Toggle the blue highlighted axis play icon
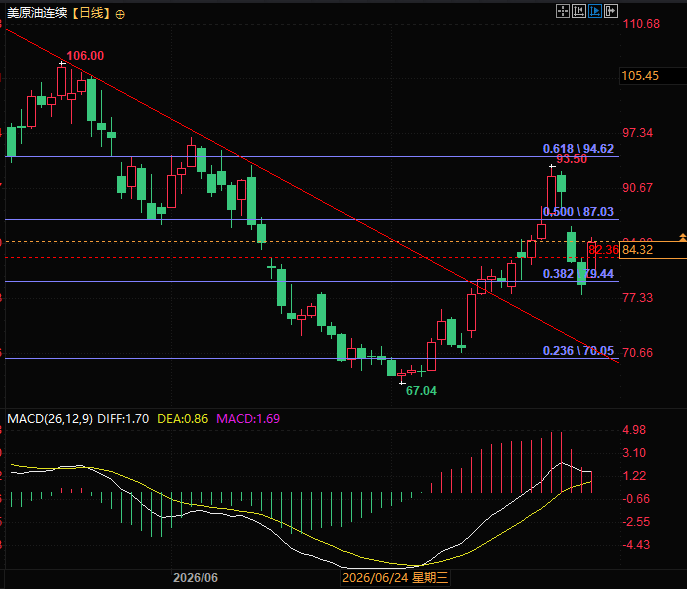Screen dimensions: 687x589 click(x=595, y=11)
